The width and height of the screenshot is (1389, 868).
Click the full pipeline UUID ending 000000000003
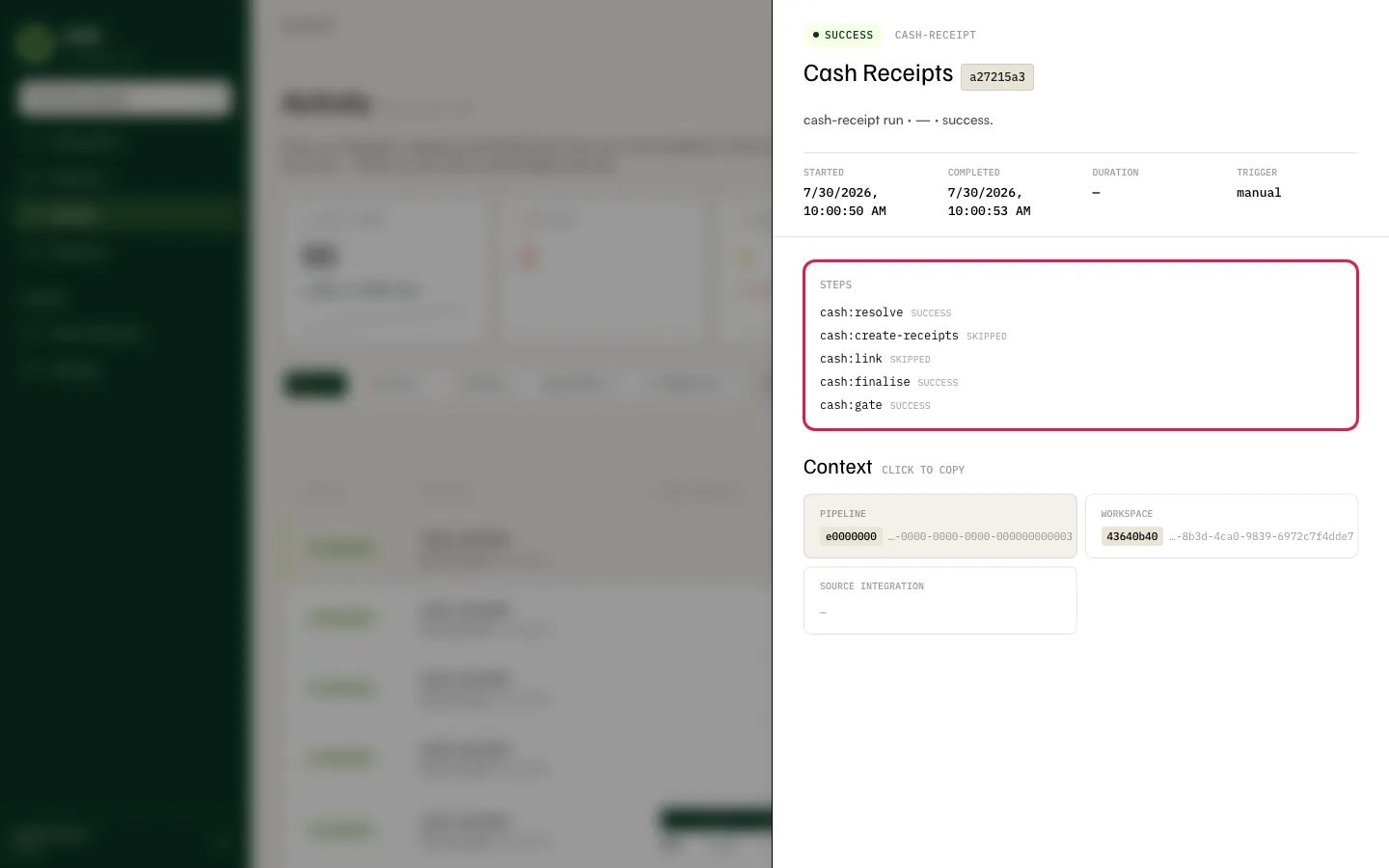980,537
